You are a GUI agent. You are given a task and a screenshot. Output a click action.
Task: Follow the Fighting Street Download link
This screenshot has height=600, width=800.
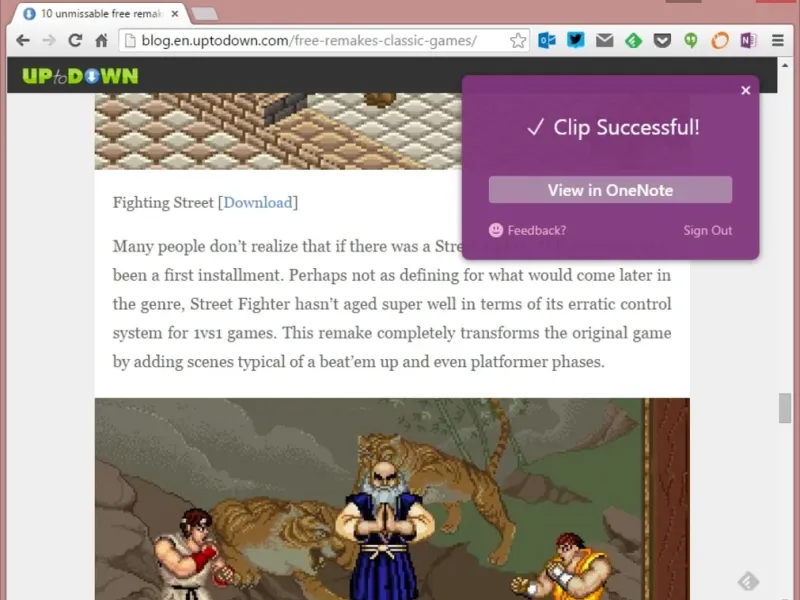pos(258,203)
